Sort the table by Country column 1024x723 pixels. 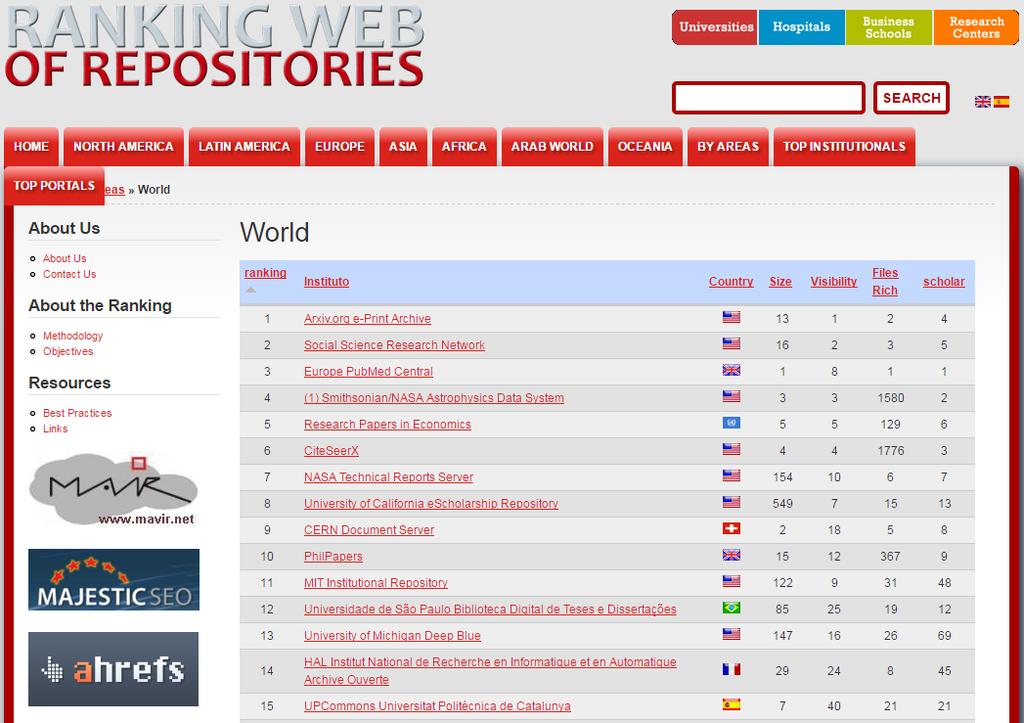[731, 281]
